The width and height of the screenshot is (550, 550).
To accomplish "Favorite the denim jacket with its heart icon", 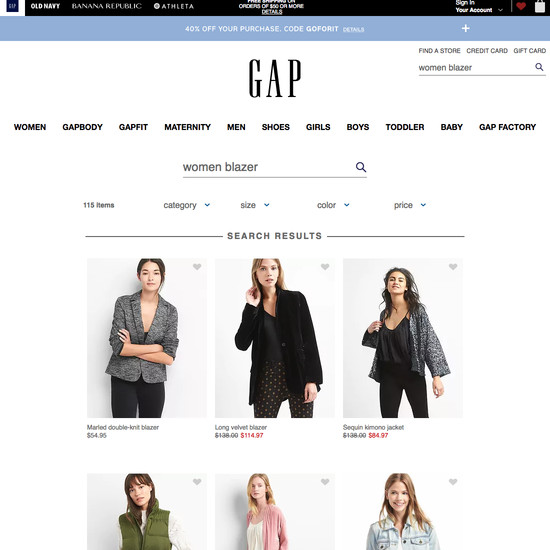I will pos(453,482).
